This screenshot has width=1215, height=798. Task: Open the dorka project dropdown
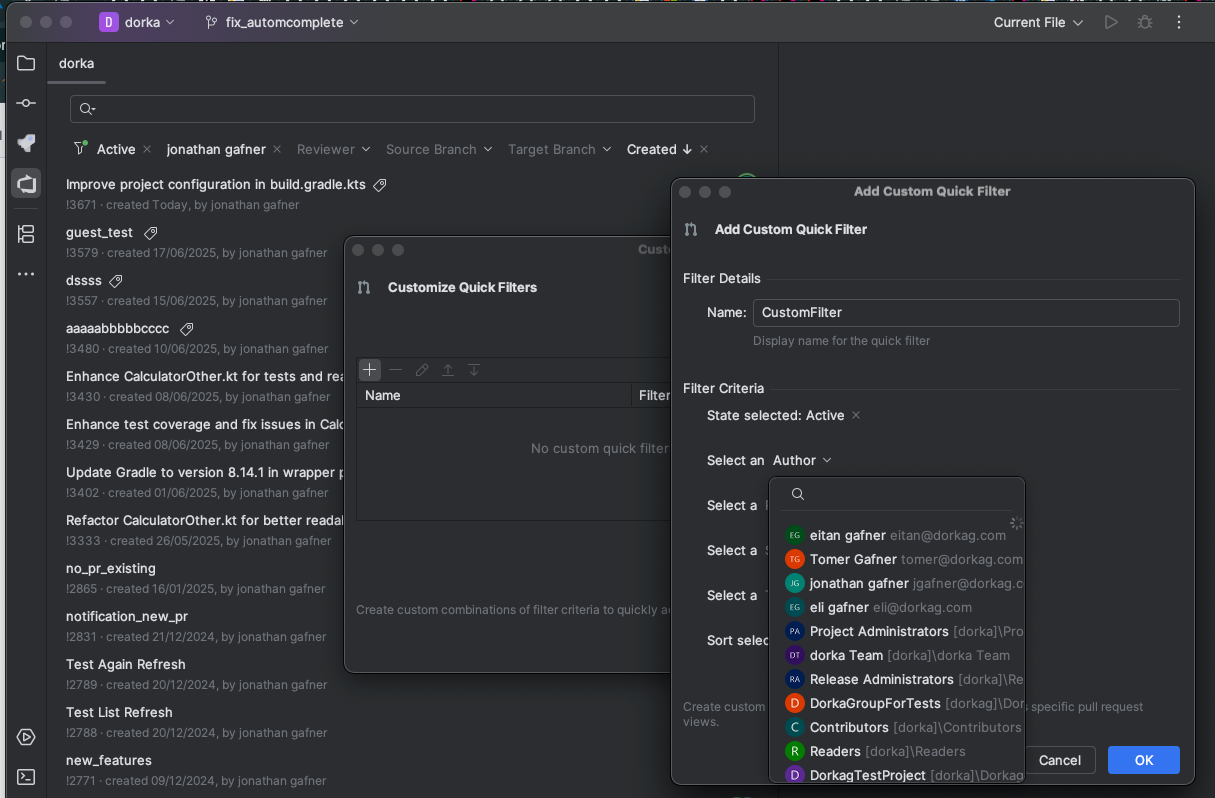[138, 22]
